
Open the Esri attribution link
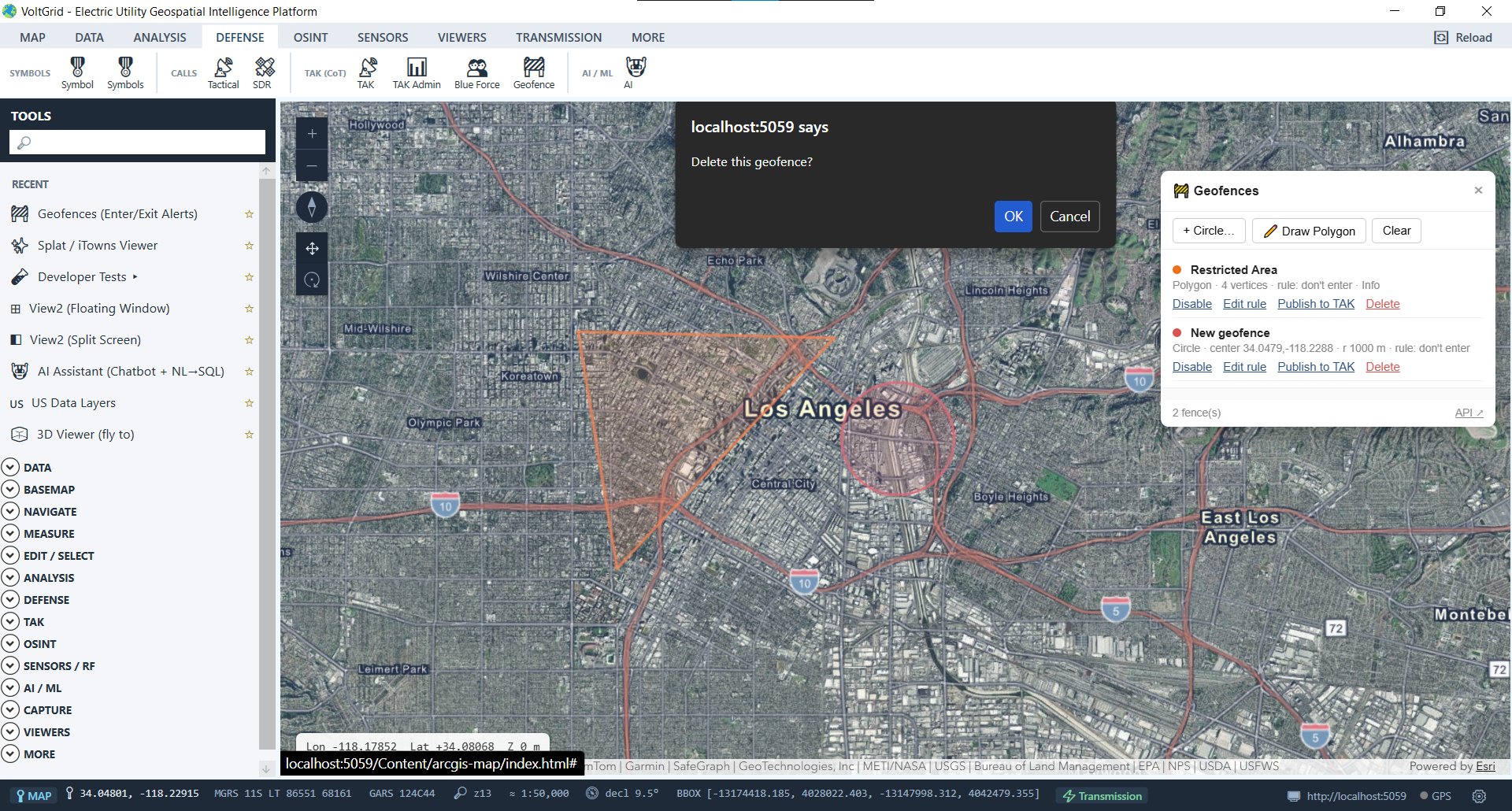(1485, 766)
